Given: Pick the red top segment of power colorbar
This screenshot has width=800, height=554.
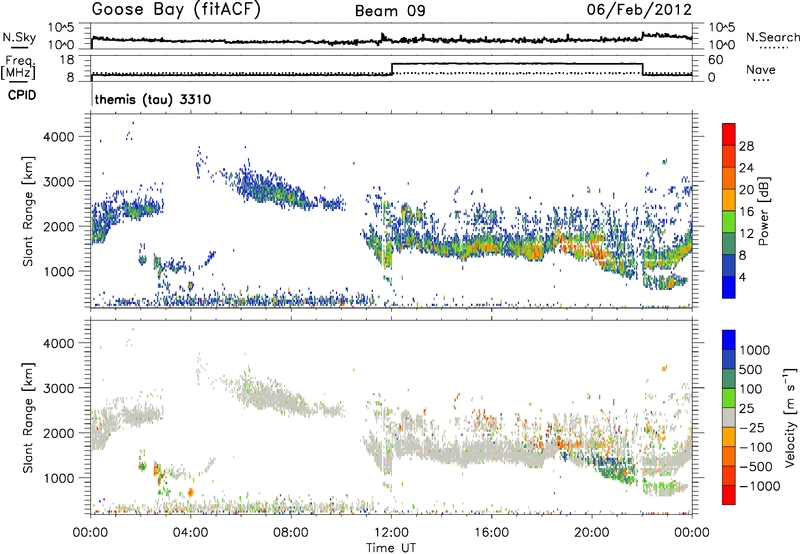Looking at the screenshot, I should pyautogui.click(x=729, y=134).
